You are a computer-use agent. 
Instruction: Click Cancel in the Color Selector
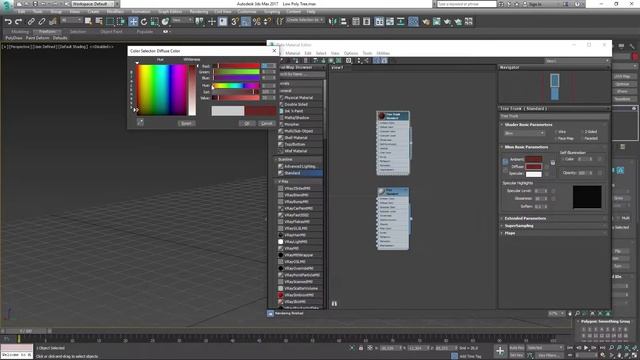point(267,123)
